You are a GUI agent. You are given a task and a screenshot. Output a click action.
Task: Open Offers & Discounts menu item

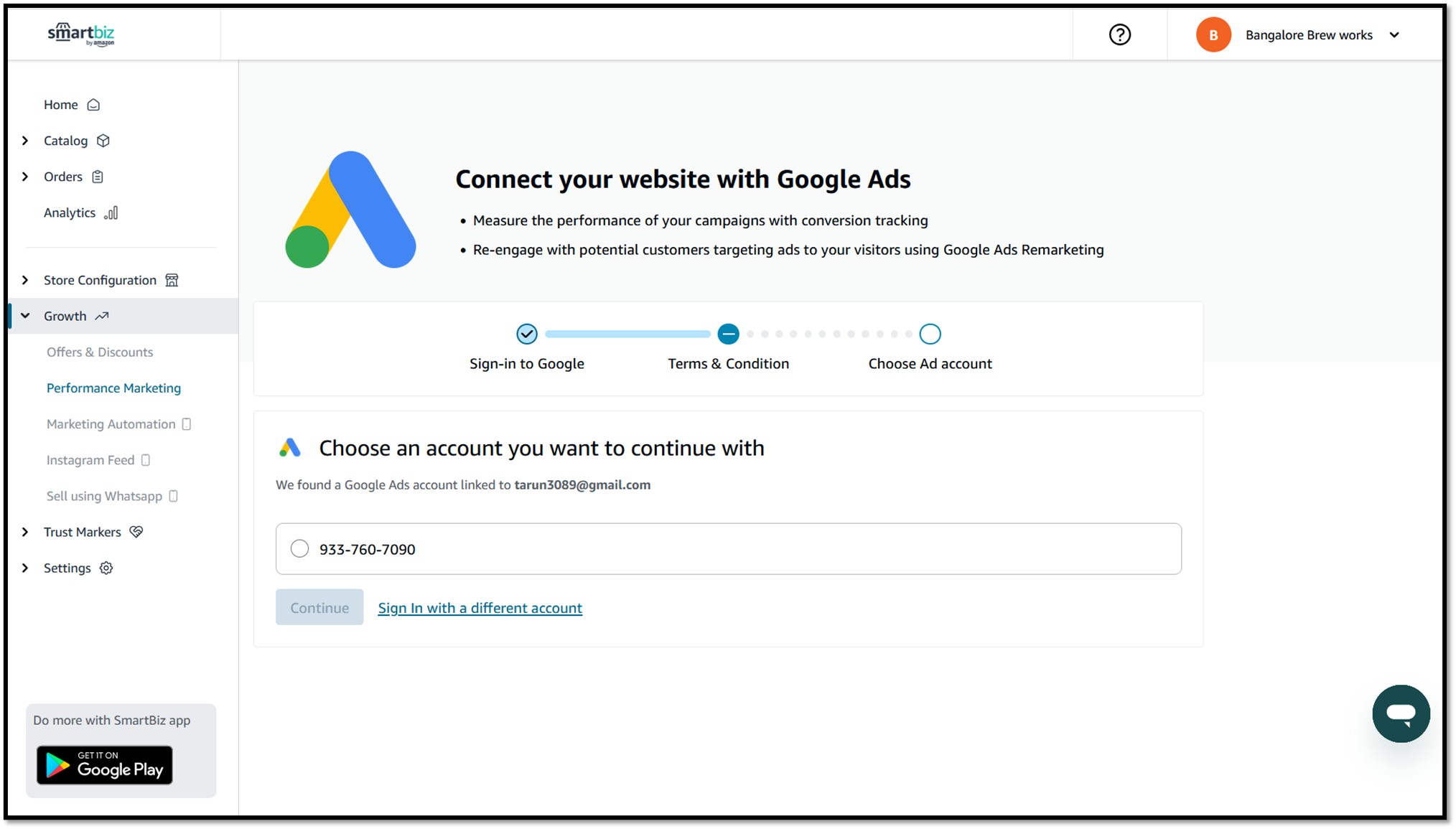tap(100, 352)
